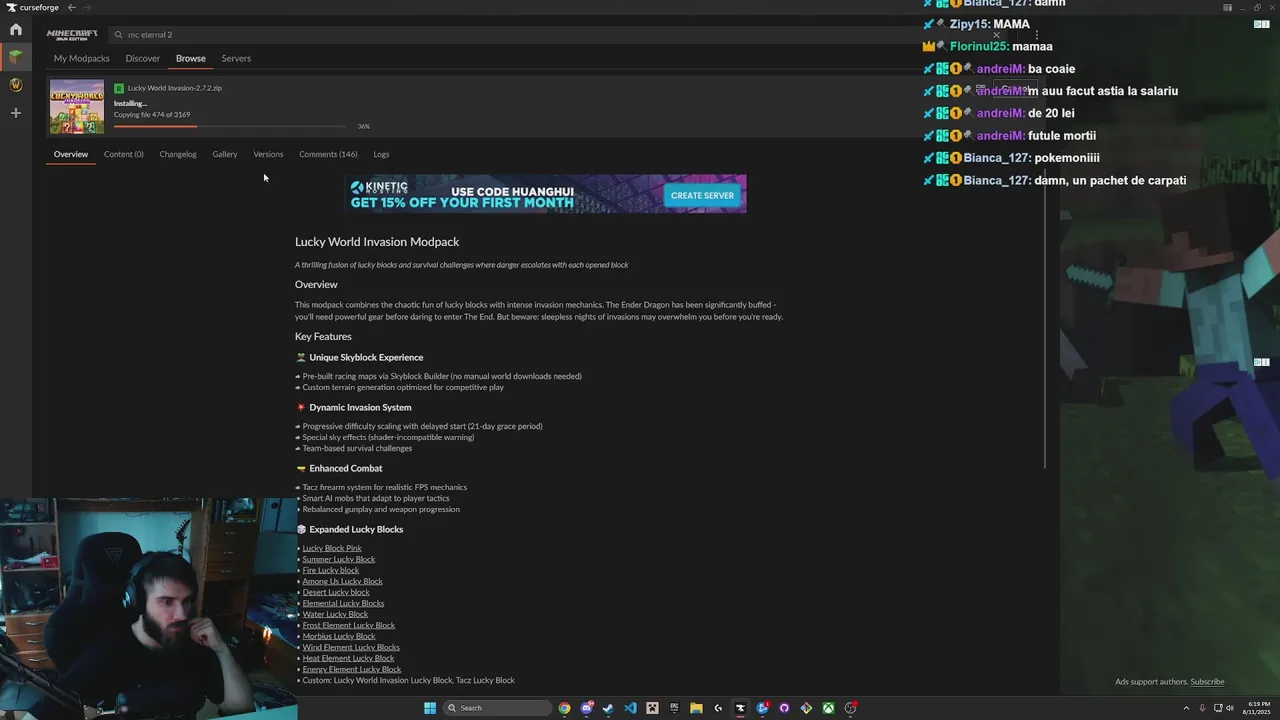This screenshot has height=720, width=1280.
Task: Open the Wind Element Lucky Blocks link
Action: coord(351,647)
